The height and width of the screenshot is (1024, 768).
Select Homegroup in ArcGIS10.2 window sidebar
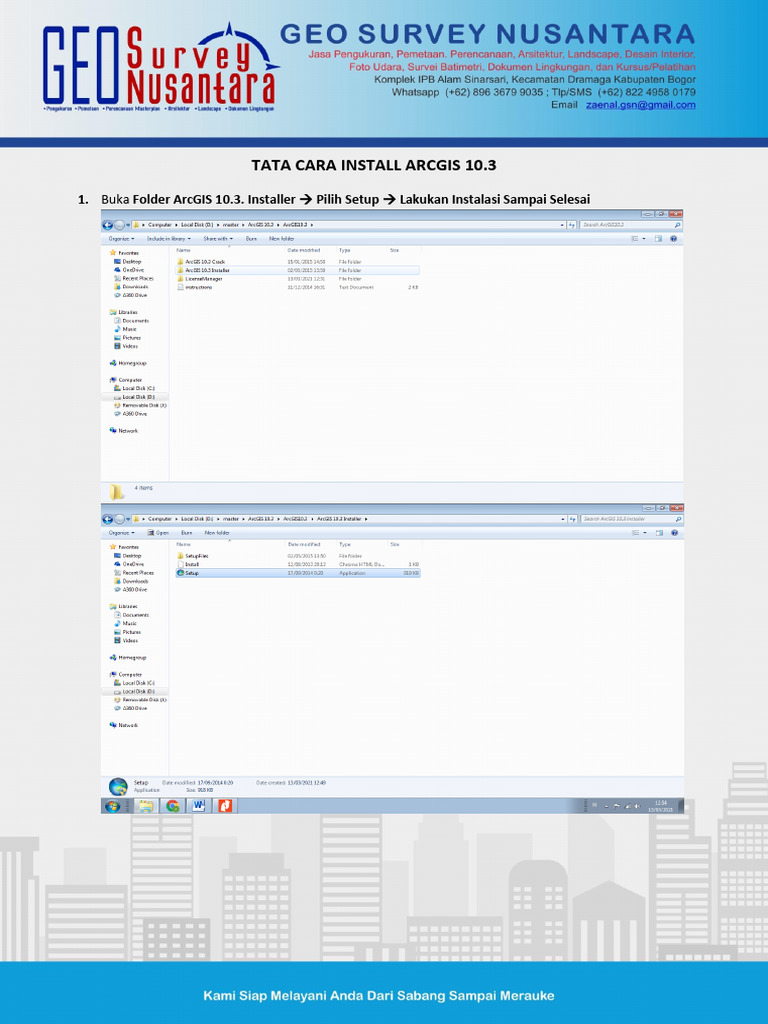(128, 363)
